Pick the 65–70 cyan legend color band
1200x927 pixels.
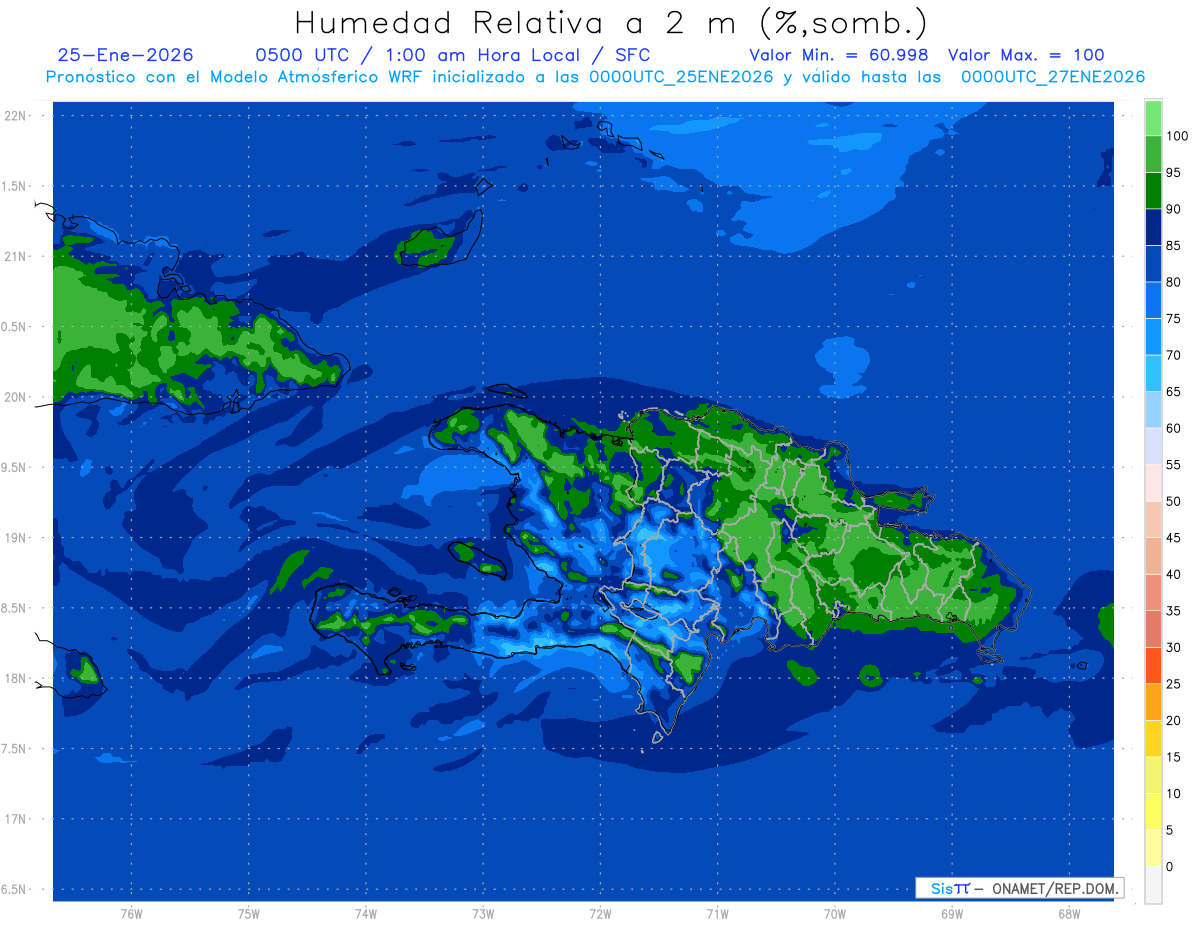coord(1153,373)
